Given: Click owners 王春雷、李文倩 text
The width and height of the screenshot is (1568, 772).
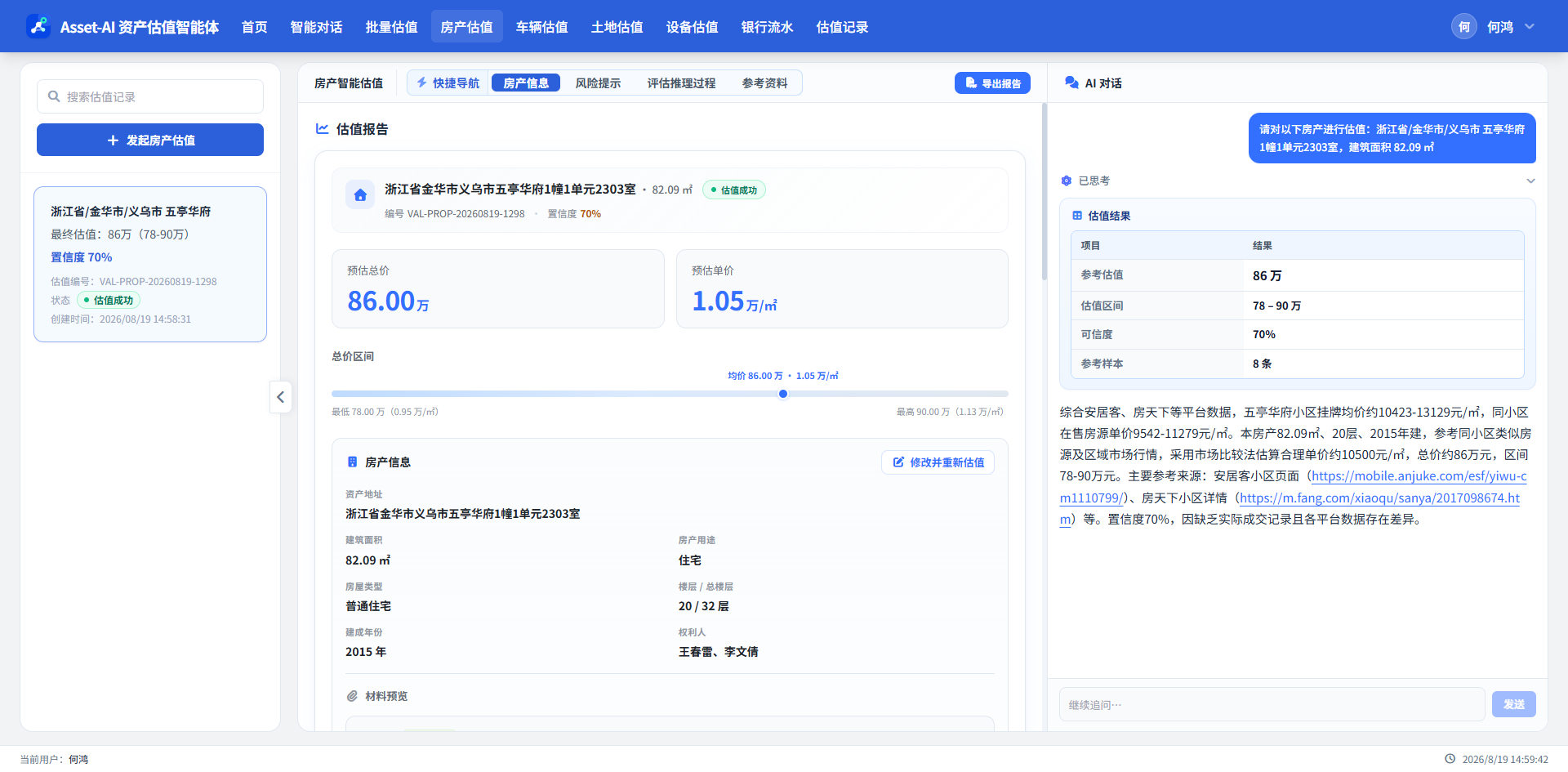Looking at the screenshot, I should [x=719, y=652].
